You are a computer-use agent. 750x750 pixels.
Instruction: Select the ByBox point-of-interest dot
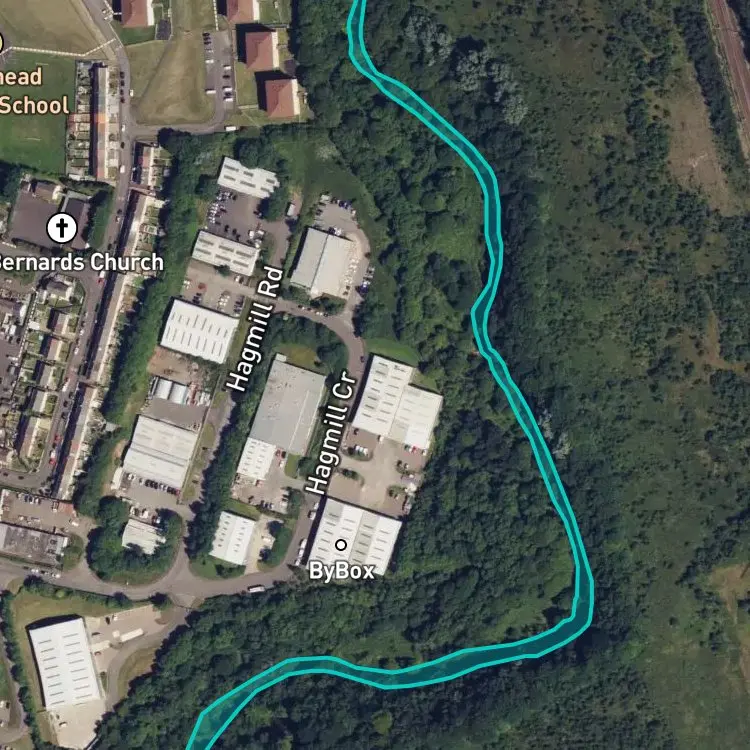point(341,544)
